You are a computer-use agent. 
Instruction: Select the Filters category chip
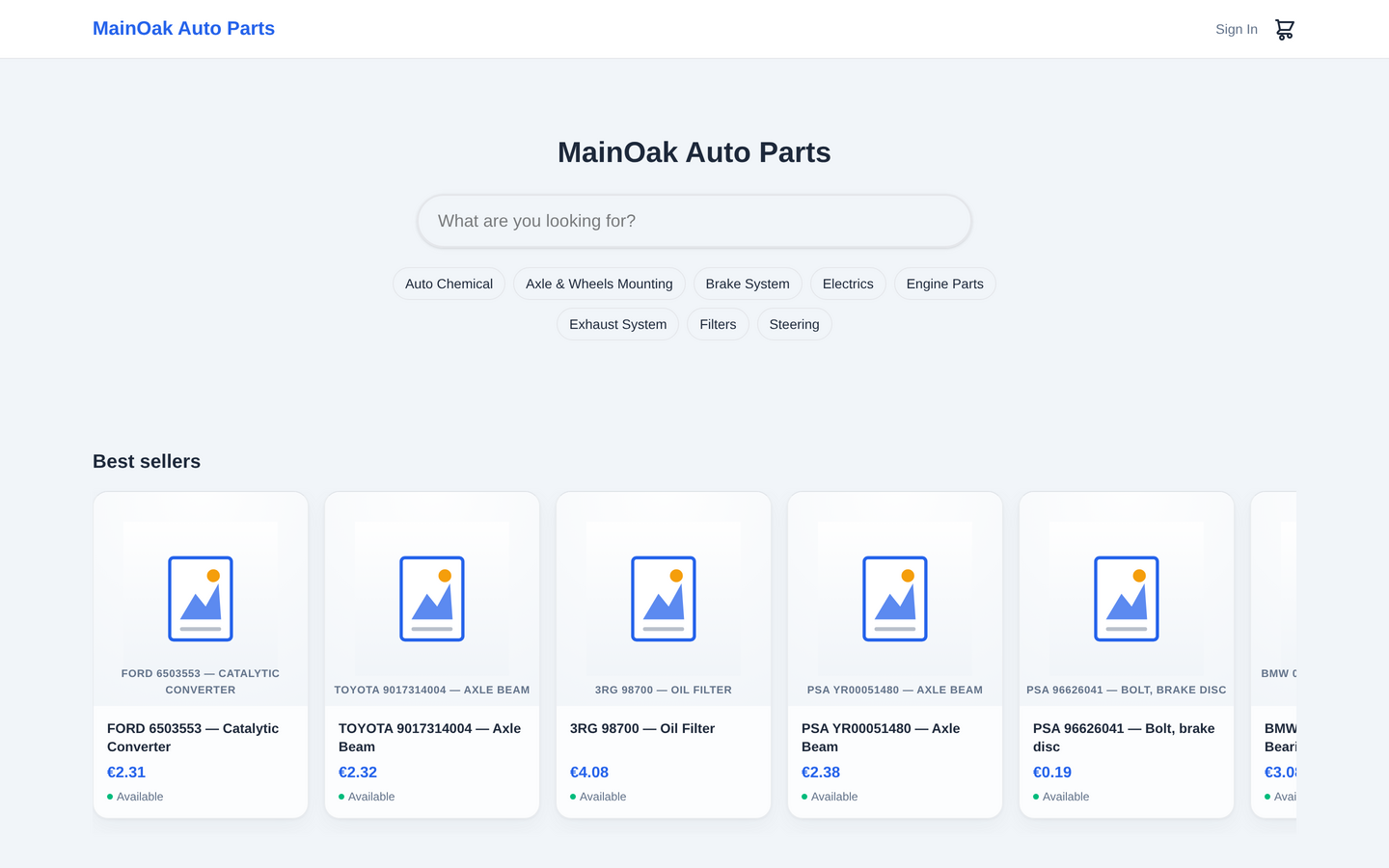click(718, 324)
